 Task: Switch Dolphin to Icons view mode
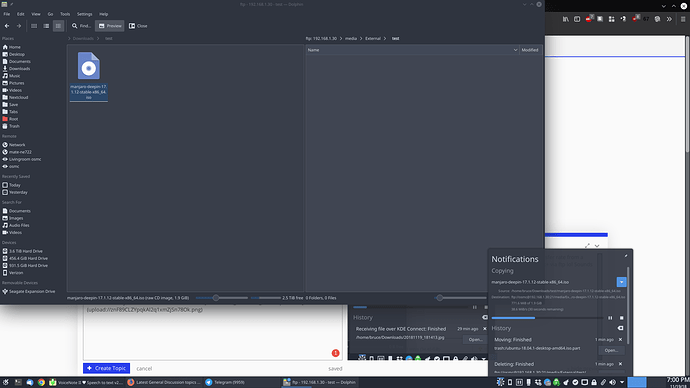34,26
